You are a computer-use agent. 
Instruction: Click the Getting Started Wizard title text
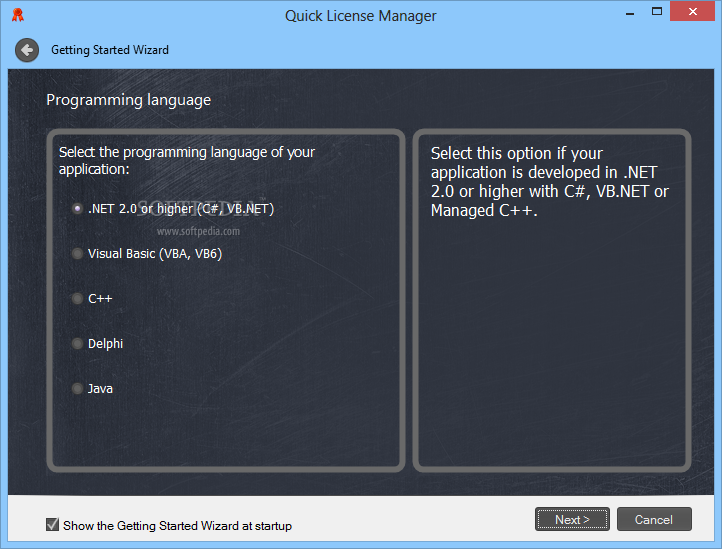tap(110, 50)
